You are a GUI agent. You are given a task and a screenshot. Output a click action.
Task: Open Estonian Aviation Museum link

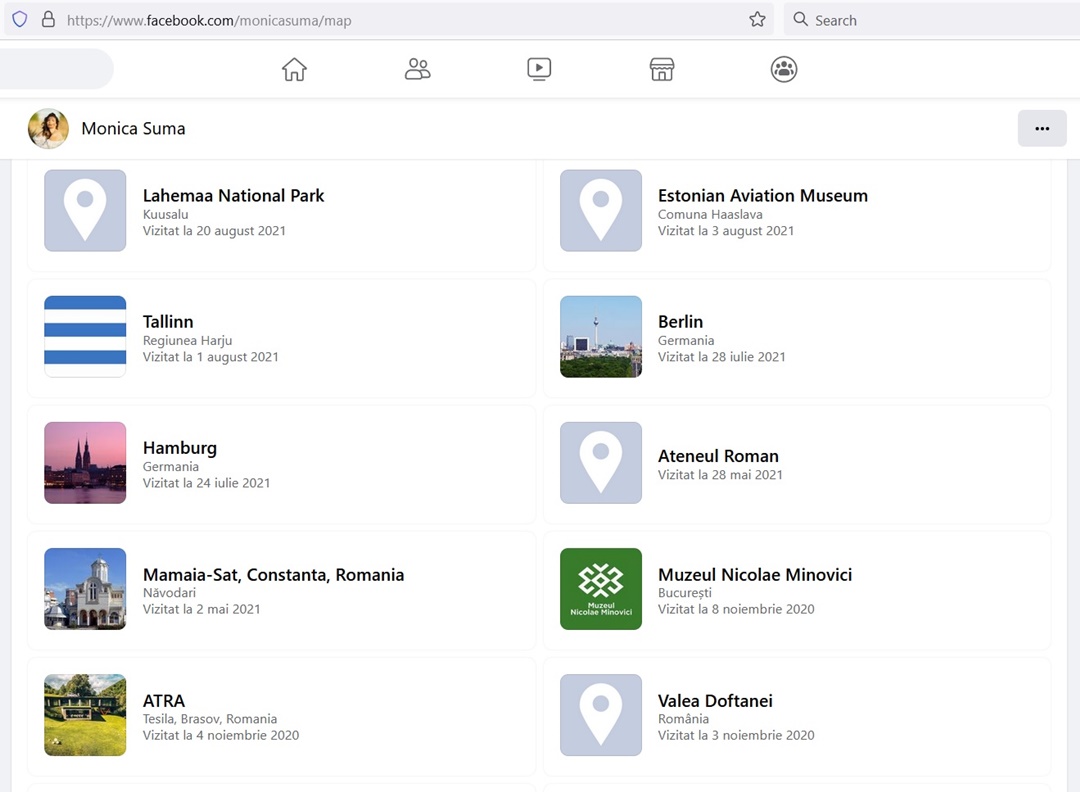(762, 196)
